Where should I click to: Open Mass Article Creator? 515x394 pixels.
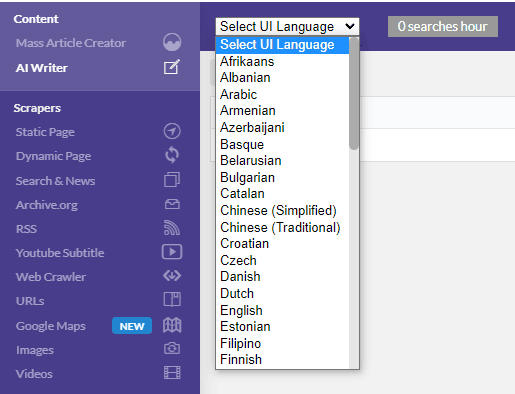coord(71,43)
